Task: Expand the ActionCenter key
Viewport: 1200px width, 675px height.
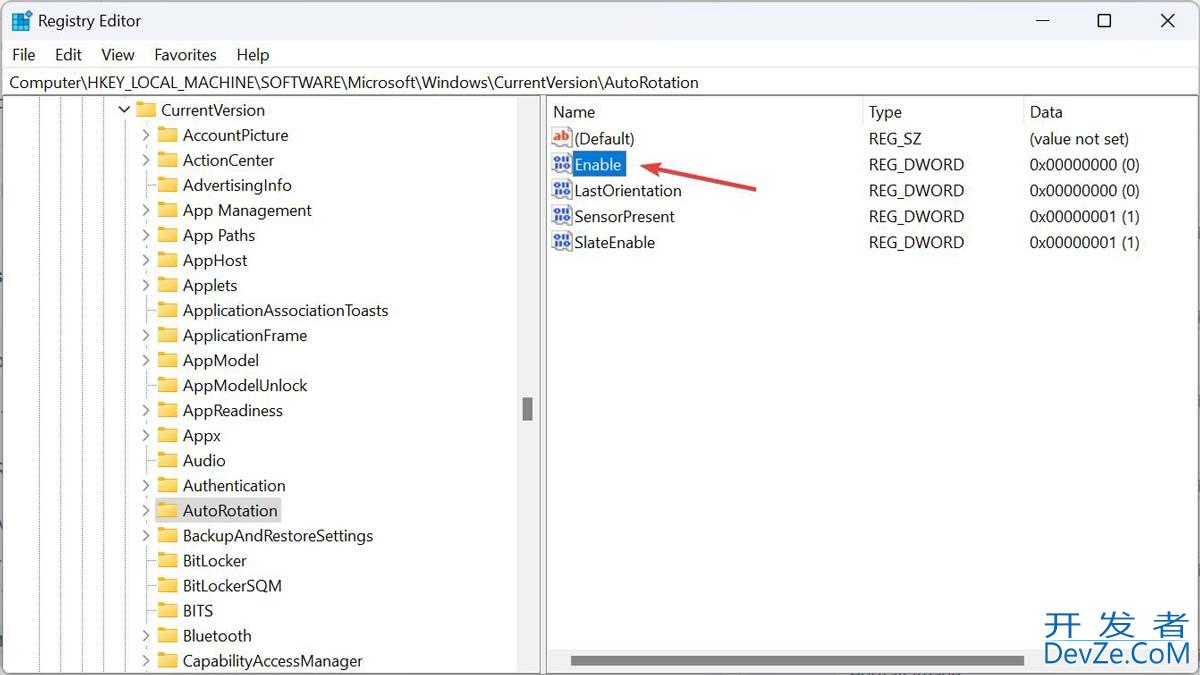Action: (x=145, y=160)
